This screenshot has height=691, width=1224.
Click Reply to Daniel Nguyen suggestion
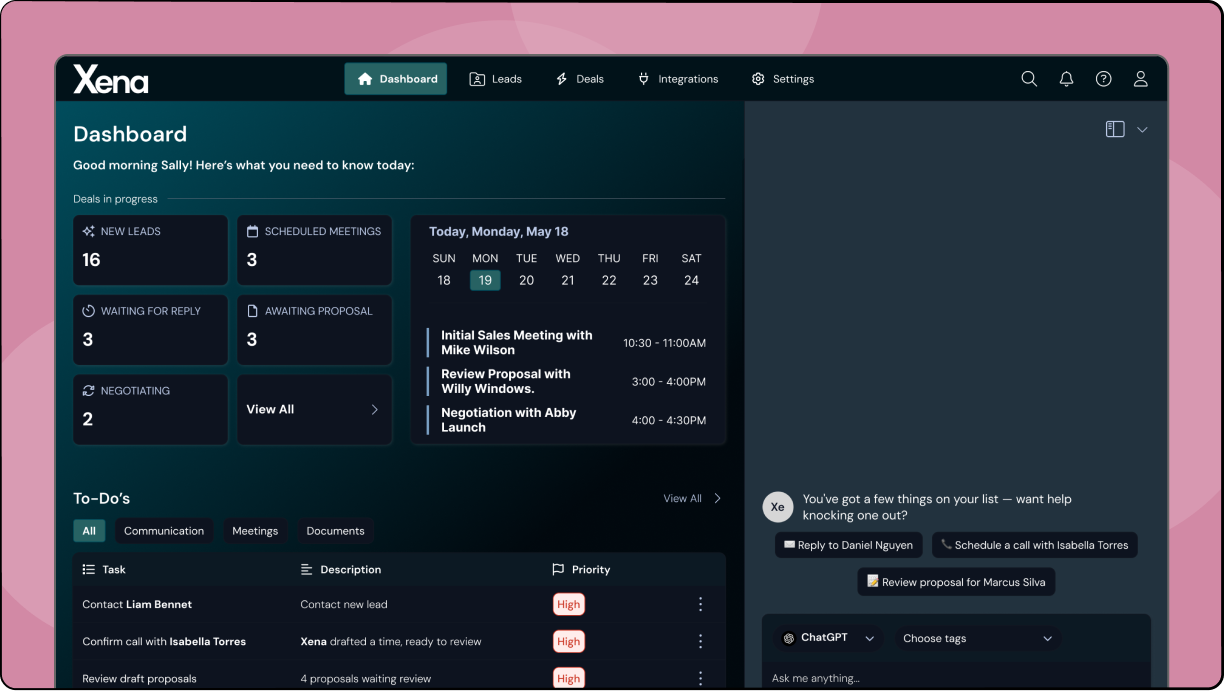click(848, 545)
